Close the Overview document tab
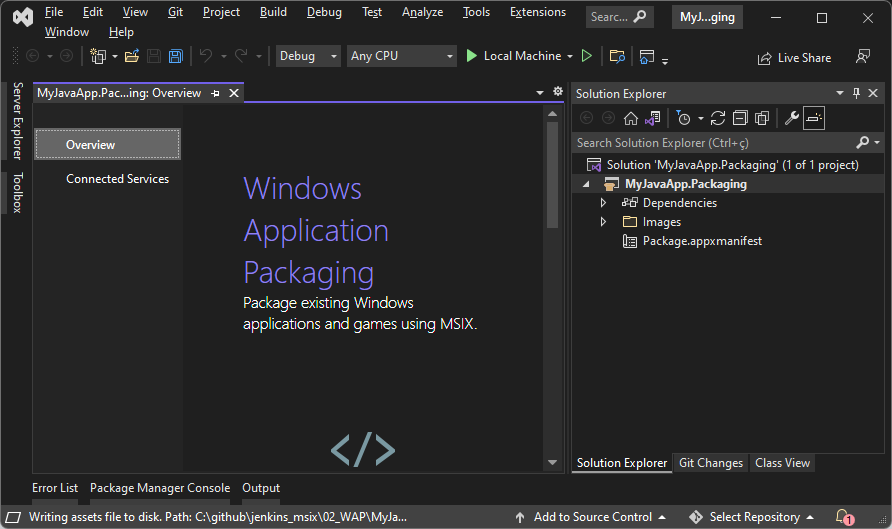The image size is (892, 529). click(x=234, y=93)
